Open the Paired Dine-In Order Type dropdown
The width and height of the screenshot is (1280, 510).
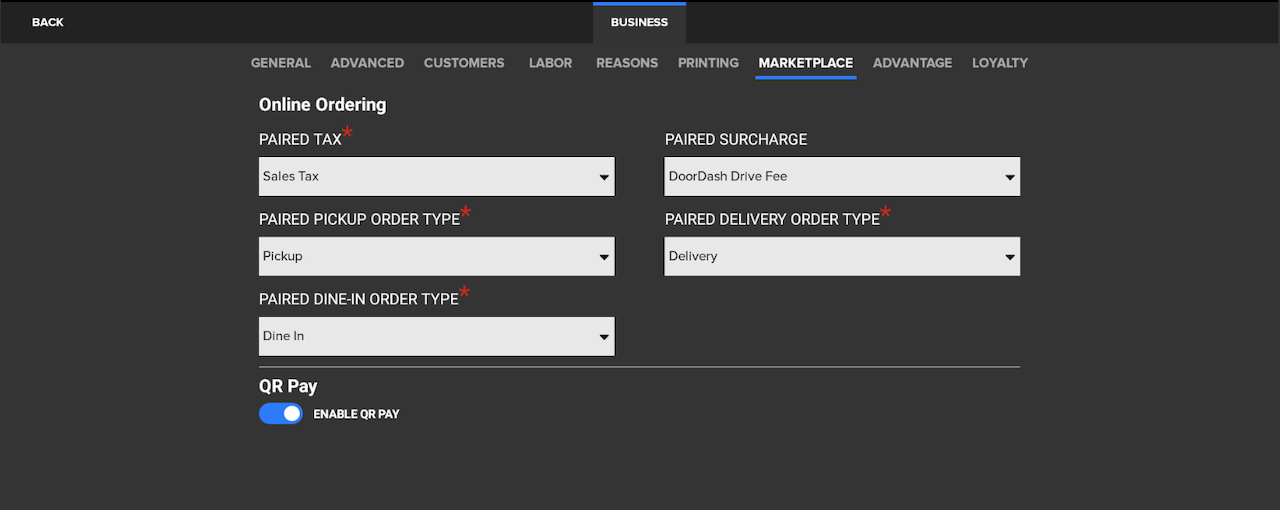(436, 336)
